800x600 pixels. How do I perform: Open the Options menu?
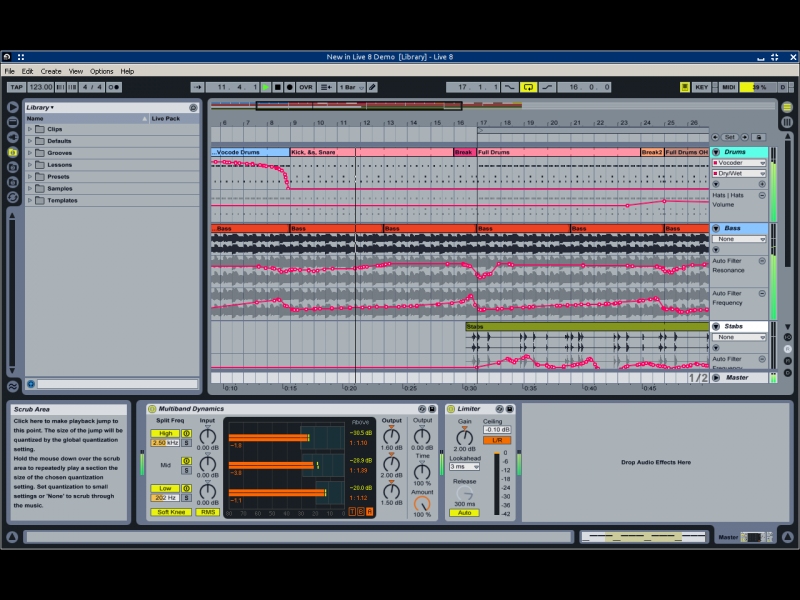click(101, 71)
